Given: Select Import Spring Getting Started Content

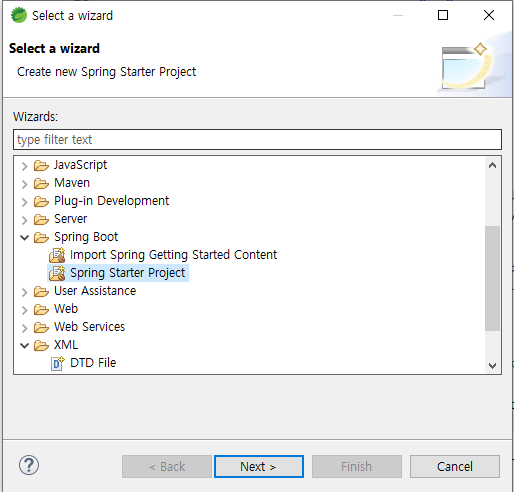Looking at the screenshot, I should pos(173,255).
